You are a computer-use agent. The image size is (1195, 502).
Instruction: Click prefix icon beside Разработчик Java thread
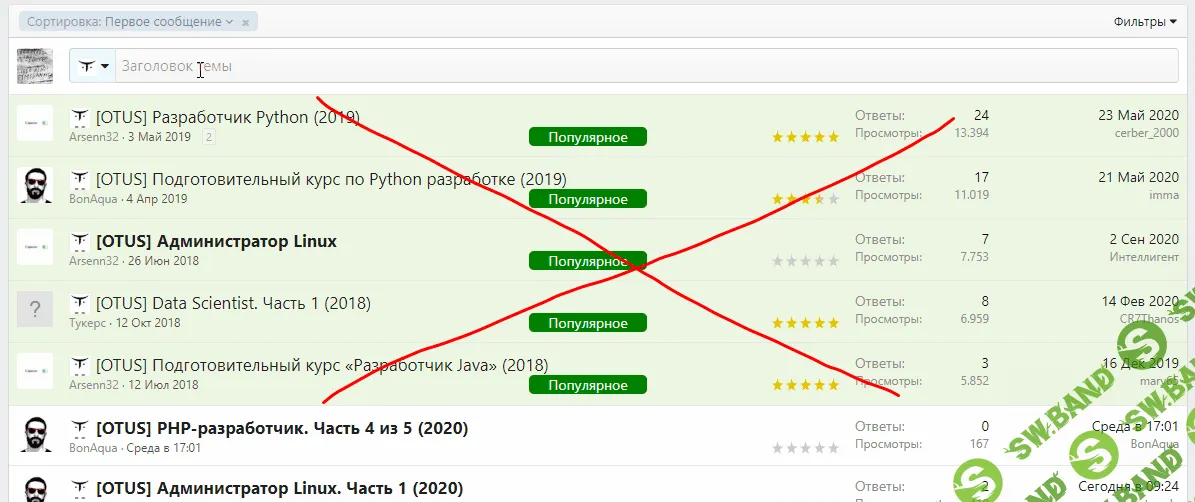(x=80, y=365)
